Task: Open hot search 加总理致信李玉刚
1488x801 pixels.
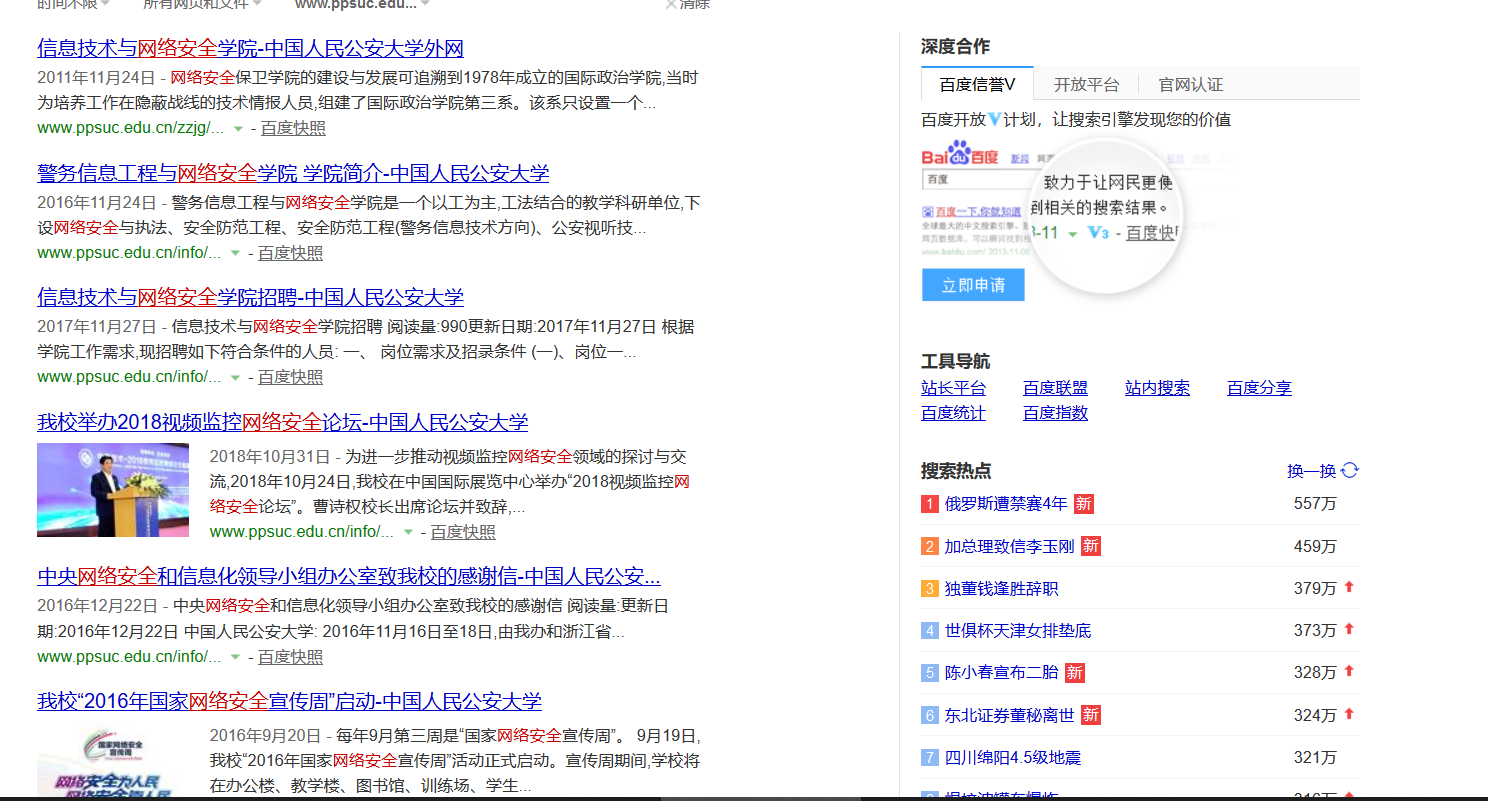Action: [x=1009, y=546]
